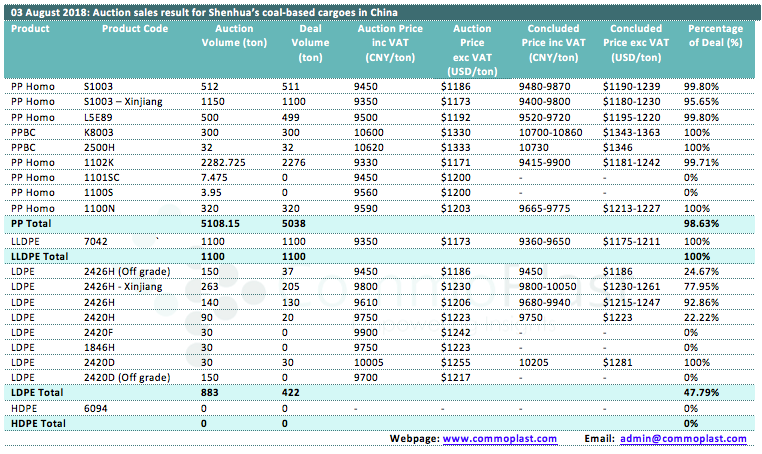Click the 2426H - Xinjiang product code

coord(125,286)
